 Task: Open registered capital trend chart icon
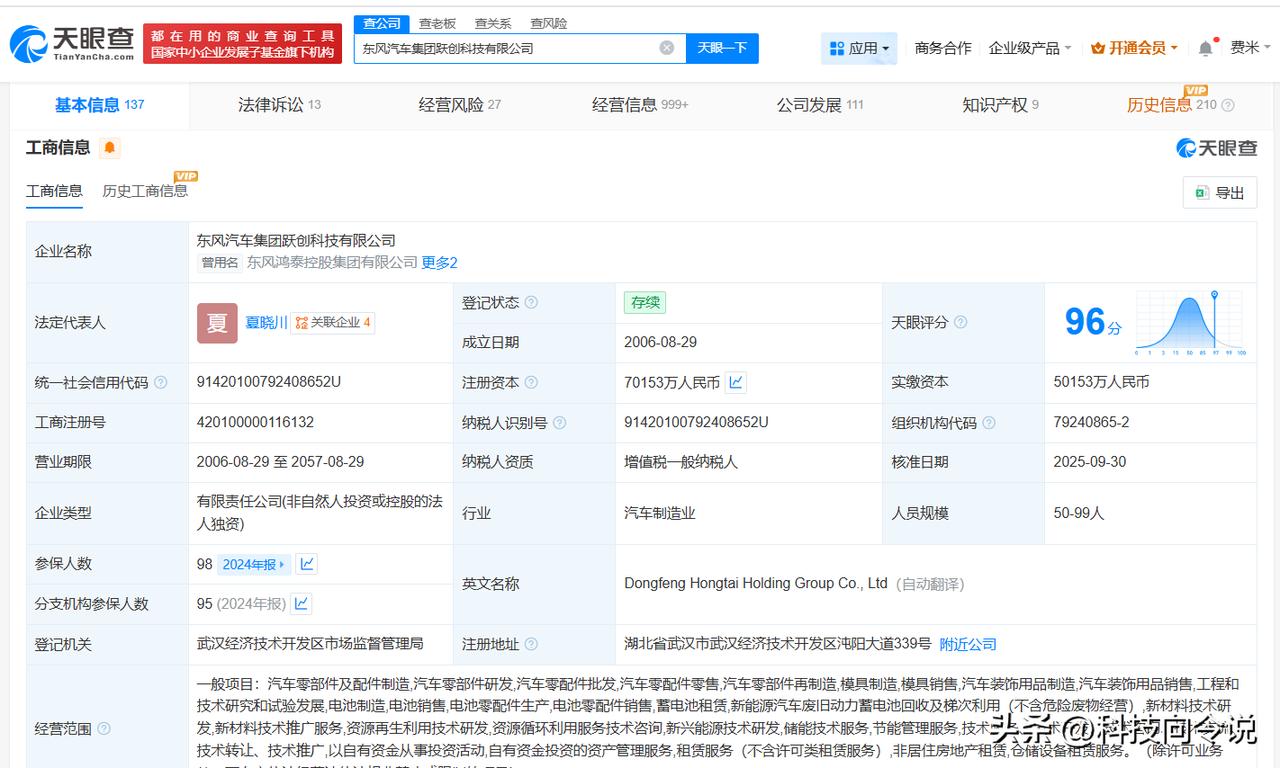click(x=736, y=382)
